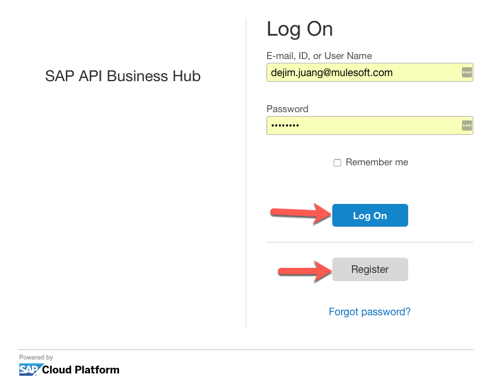Focus the E-mail, ID, or User Name field
Viewport: 499px width, 391px height.
pyautogui.click(x=370, y=72)
